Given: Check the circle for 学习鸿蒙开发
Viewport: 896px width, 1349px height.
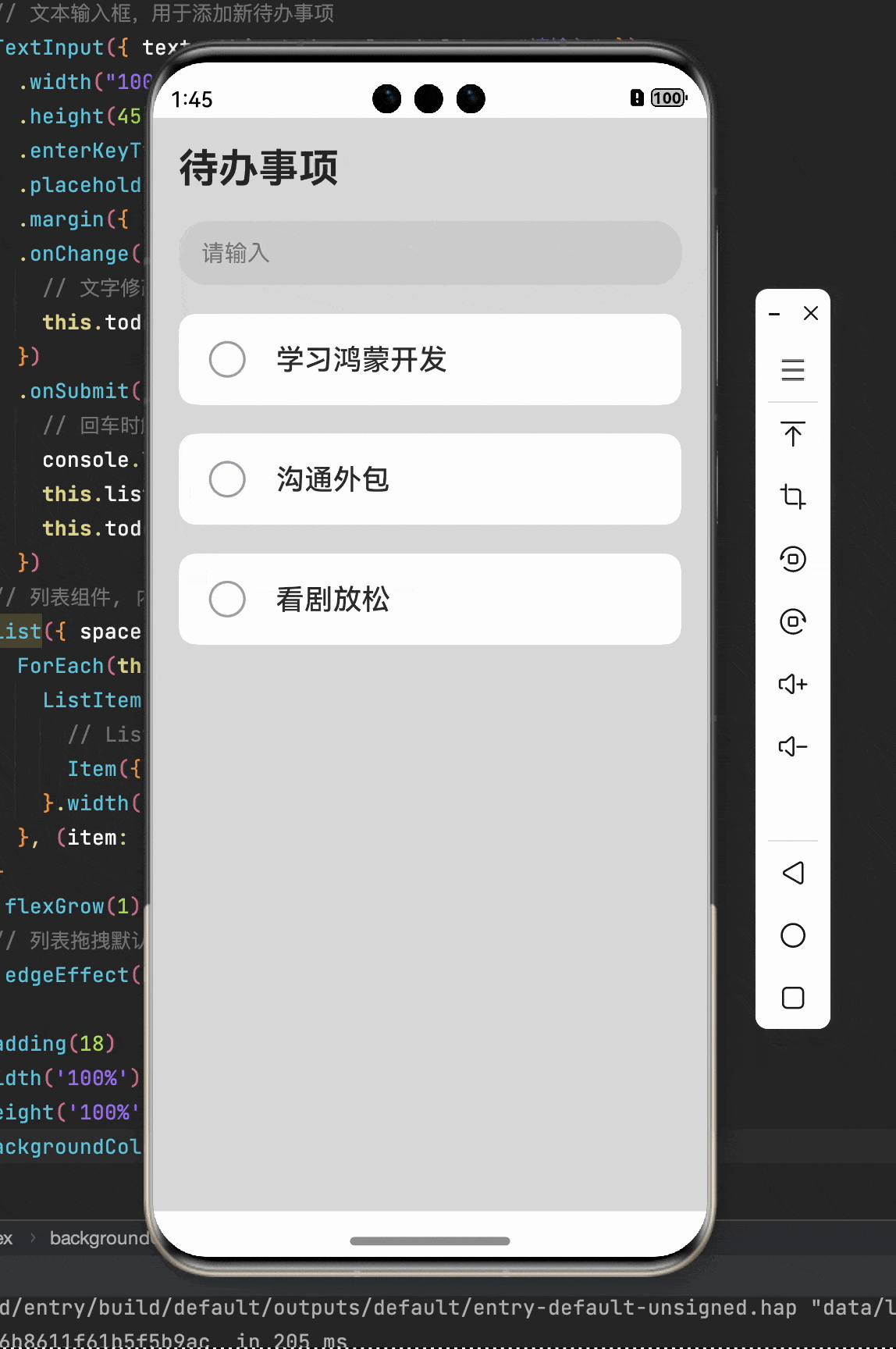Looking at the screenshot, I should pos(227,359).
